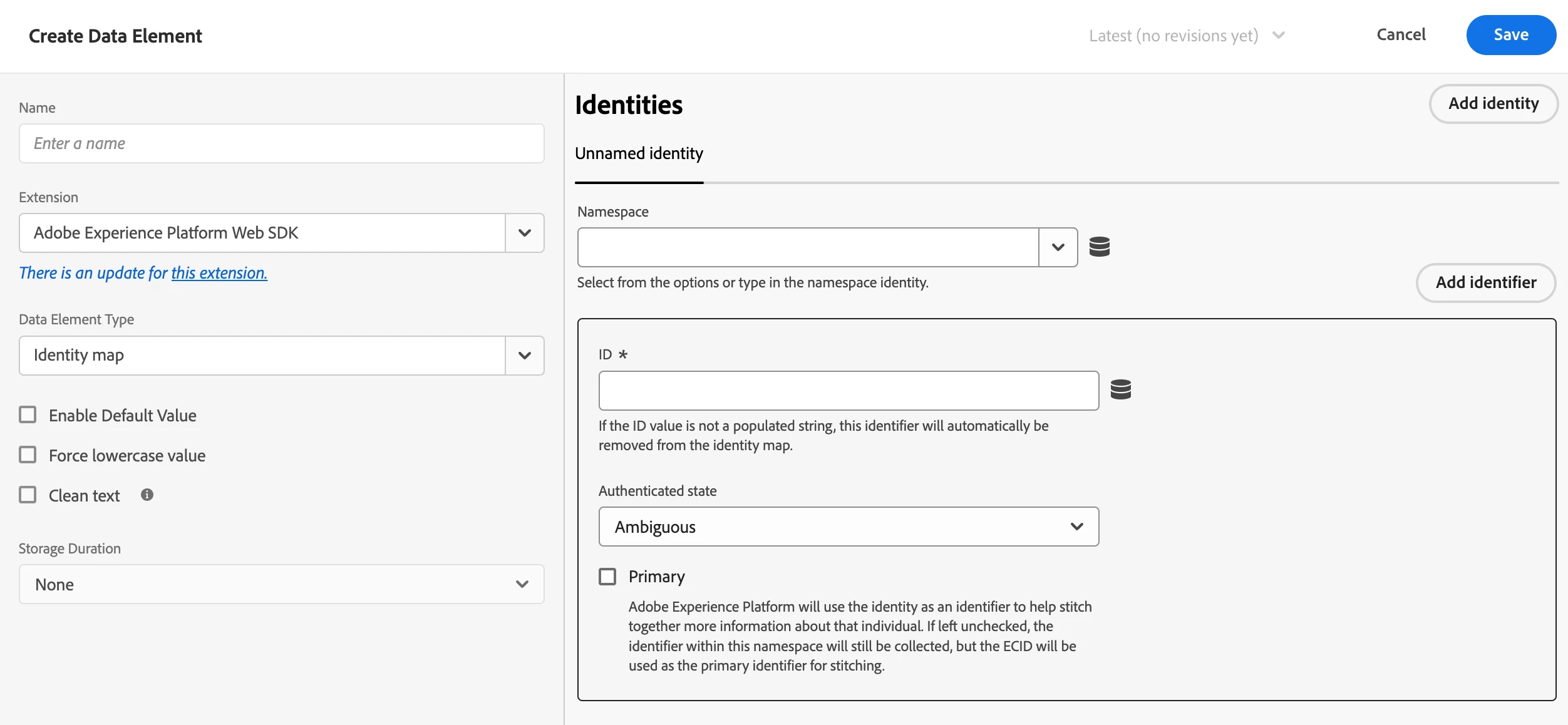1568x725 pixels.
Task: Open the 'this extension' update link
Action: [x=219, y=273]
